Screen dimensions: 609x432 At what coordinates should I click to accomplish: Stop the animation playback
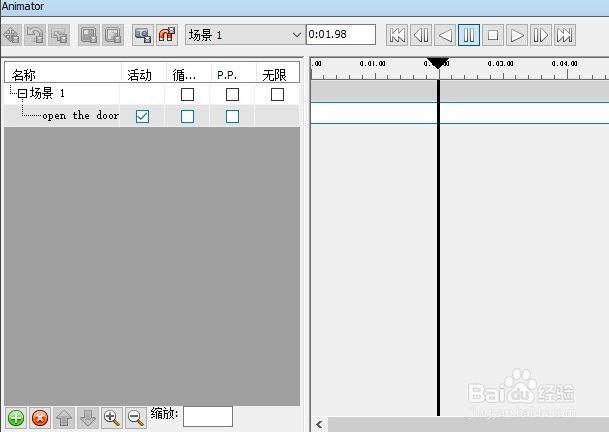coord(493,35)
